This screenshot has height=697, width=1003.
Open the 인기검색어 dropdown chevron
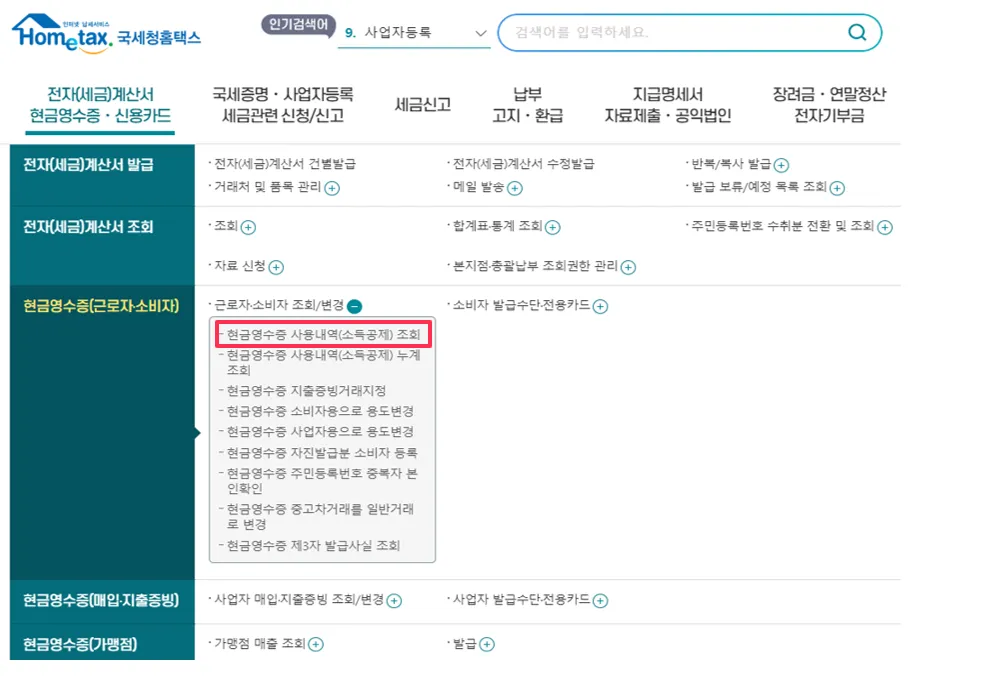[478, 31]
